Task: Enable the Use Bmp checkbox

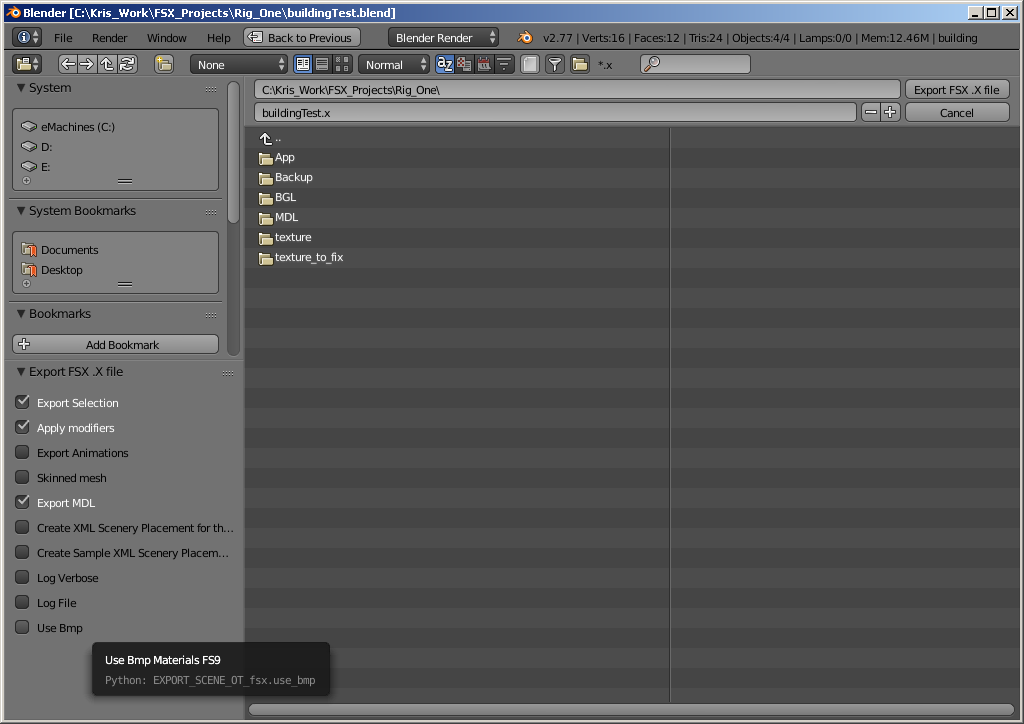Action: pos(22,628)
